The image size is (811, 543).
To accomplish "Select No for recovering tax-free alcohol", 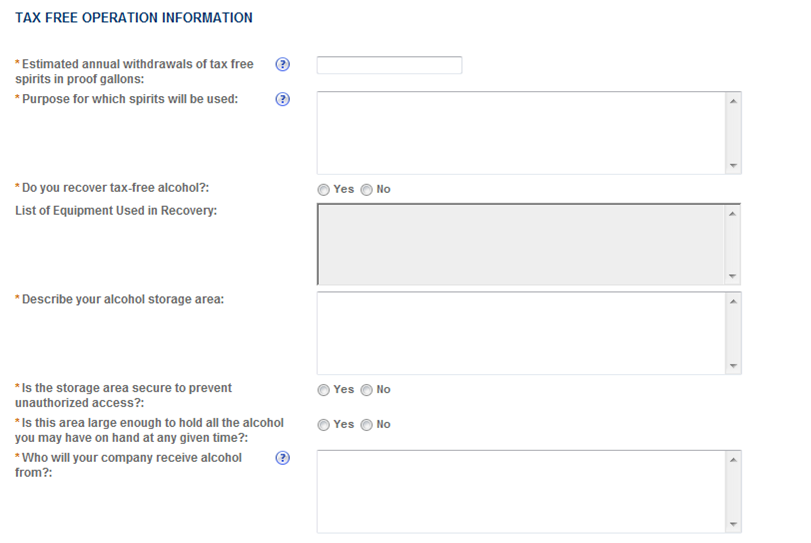I will coord(366,189).
